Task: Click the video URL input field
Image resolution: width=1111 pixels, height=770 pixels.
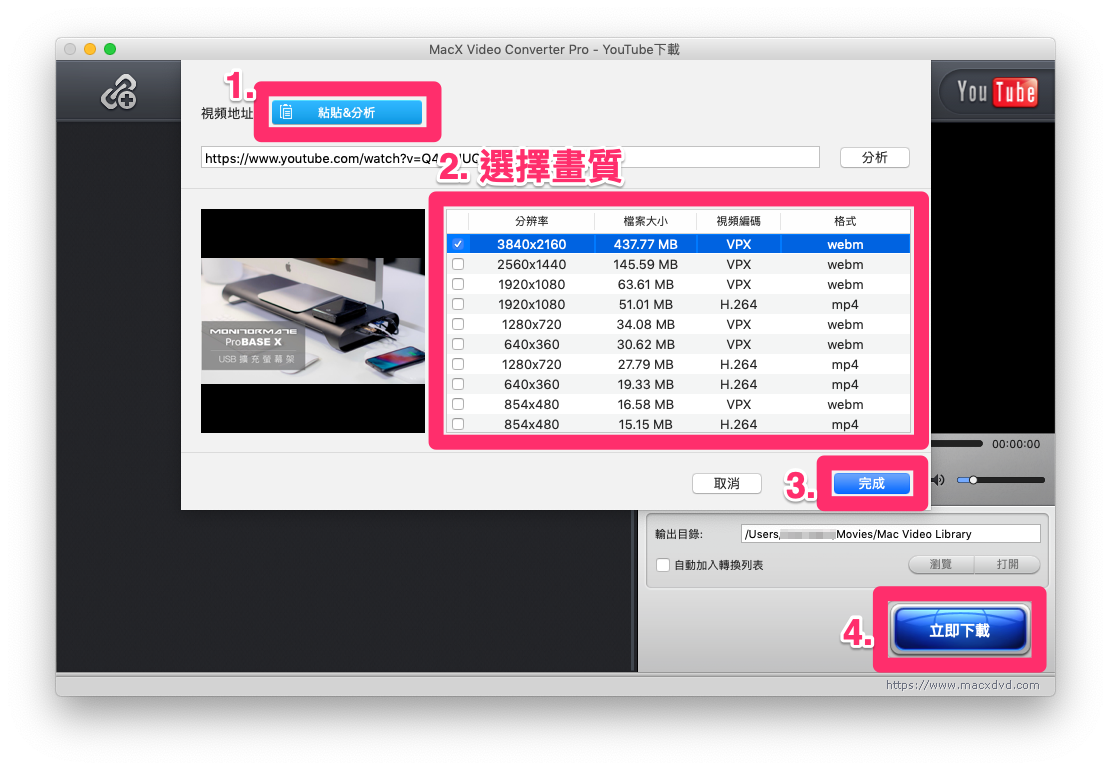Action: point(510,158)
